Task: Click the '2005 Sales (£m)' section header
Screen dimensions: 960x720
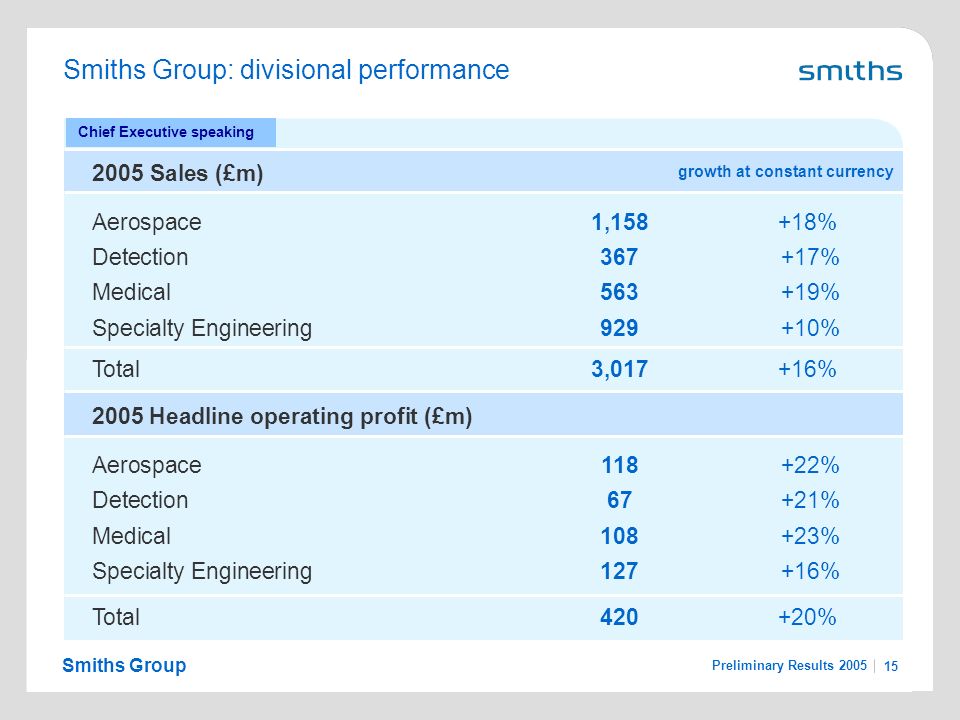Action: coord(178,173)
